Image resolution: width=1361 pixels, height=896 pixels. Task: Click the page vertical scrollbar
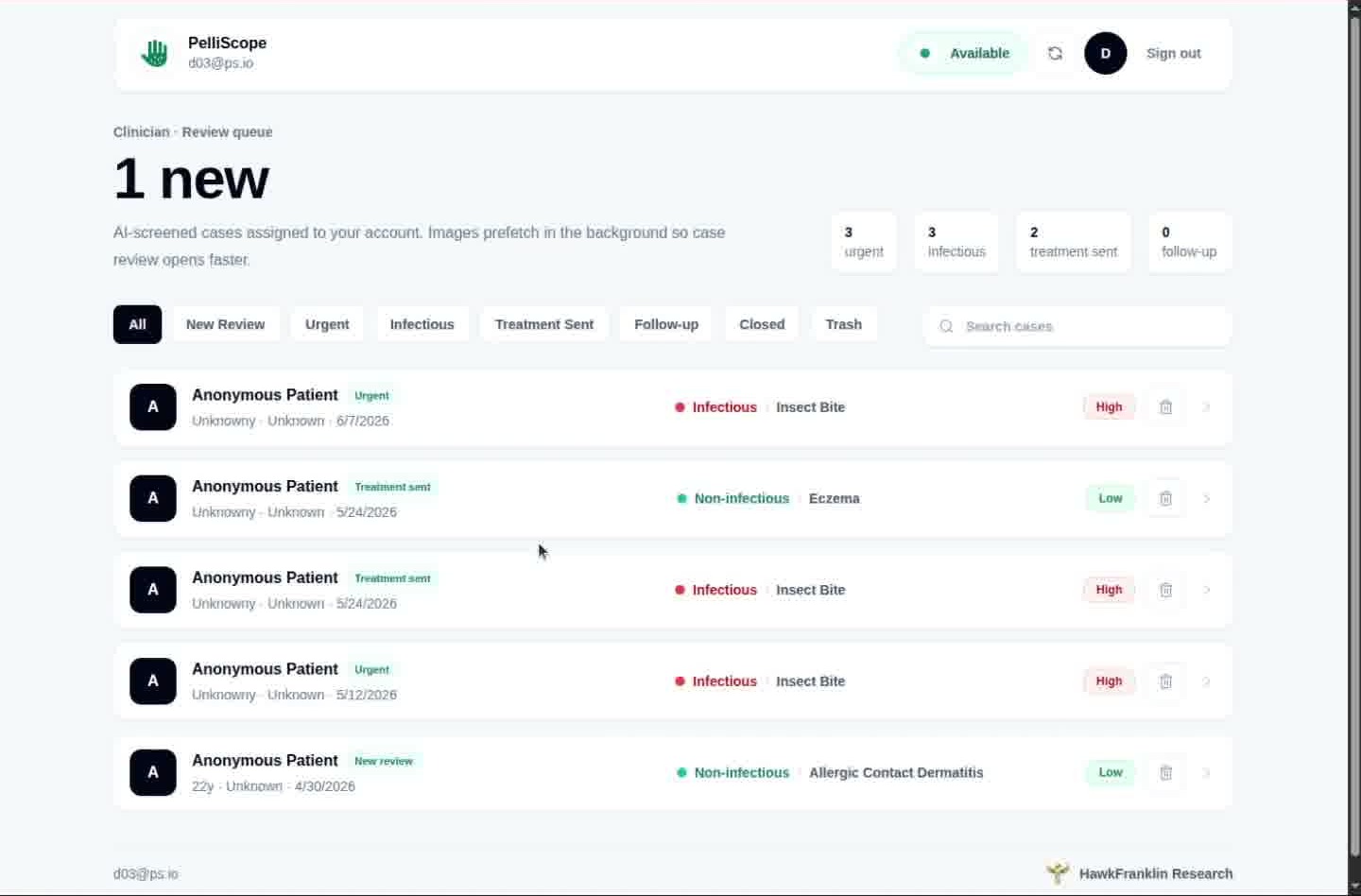click(1353, 435)
